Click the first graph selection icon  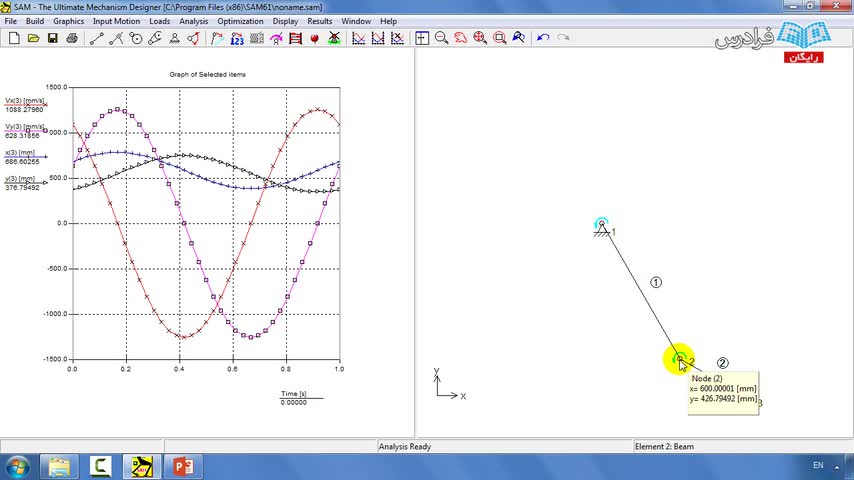point(358,38)
